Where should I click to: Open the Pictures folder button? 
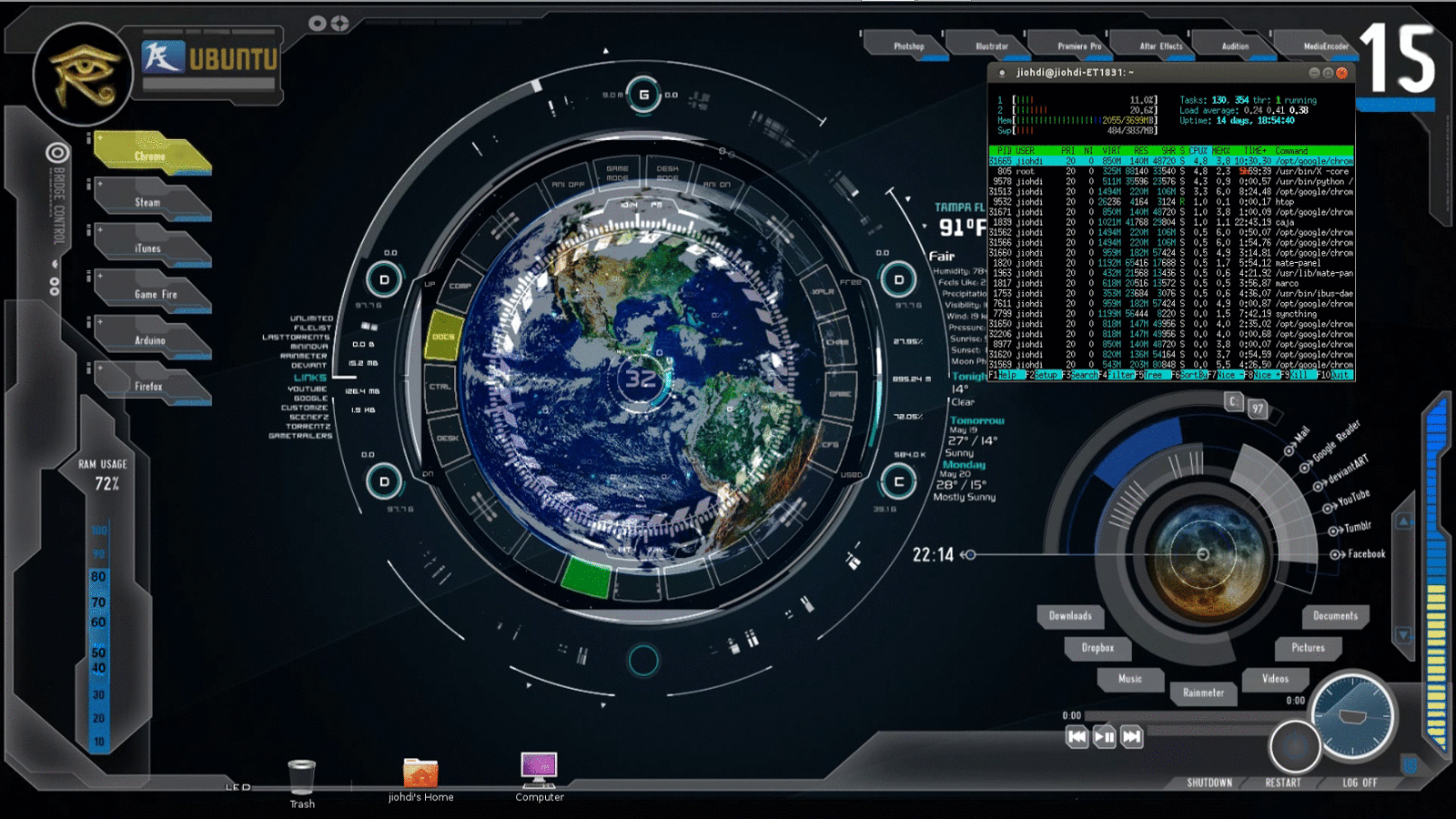tap(1308, 648)
